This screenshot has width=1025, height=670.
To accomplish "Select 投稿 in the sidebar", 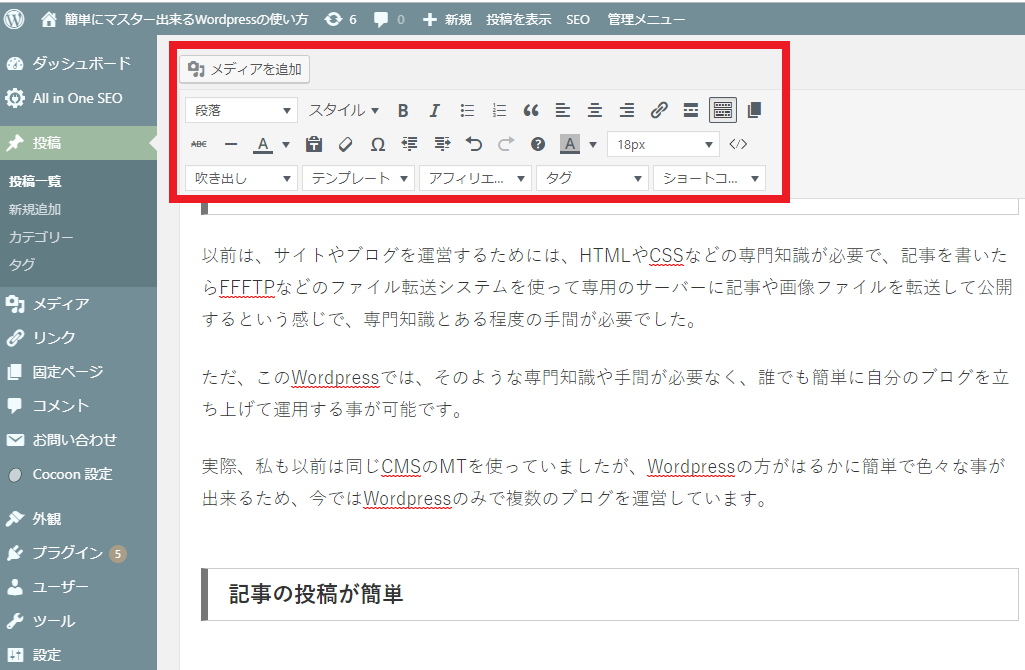I will [78, 143].
